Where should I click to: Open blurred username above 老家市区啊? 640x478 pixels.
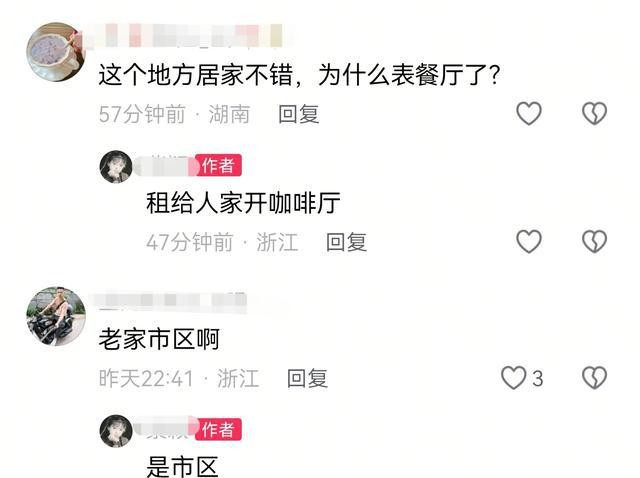[x=171, y=301]
